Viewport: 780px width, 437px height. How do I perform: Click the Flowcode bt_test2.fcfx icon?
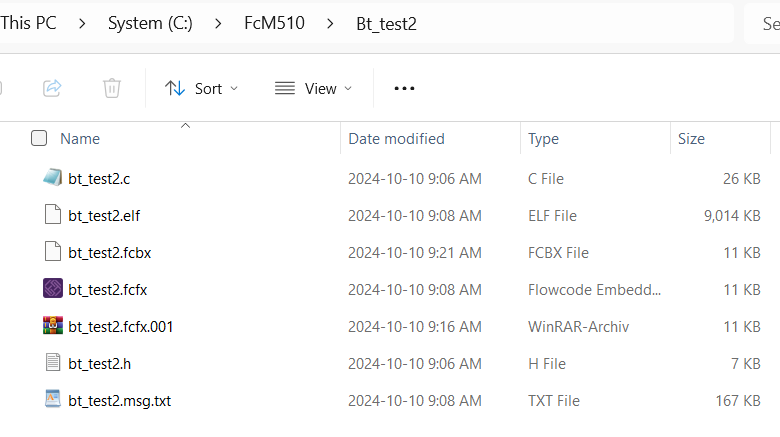pos(53,289)
